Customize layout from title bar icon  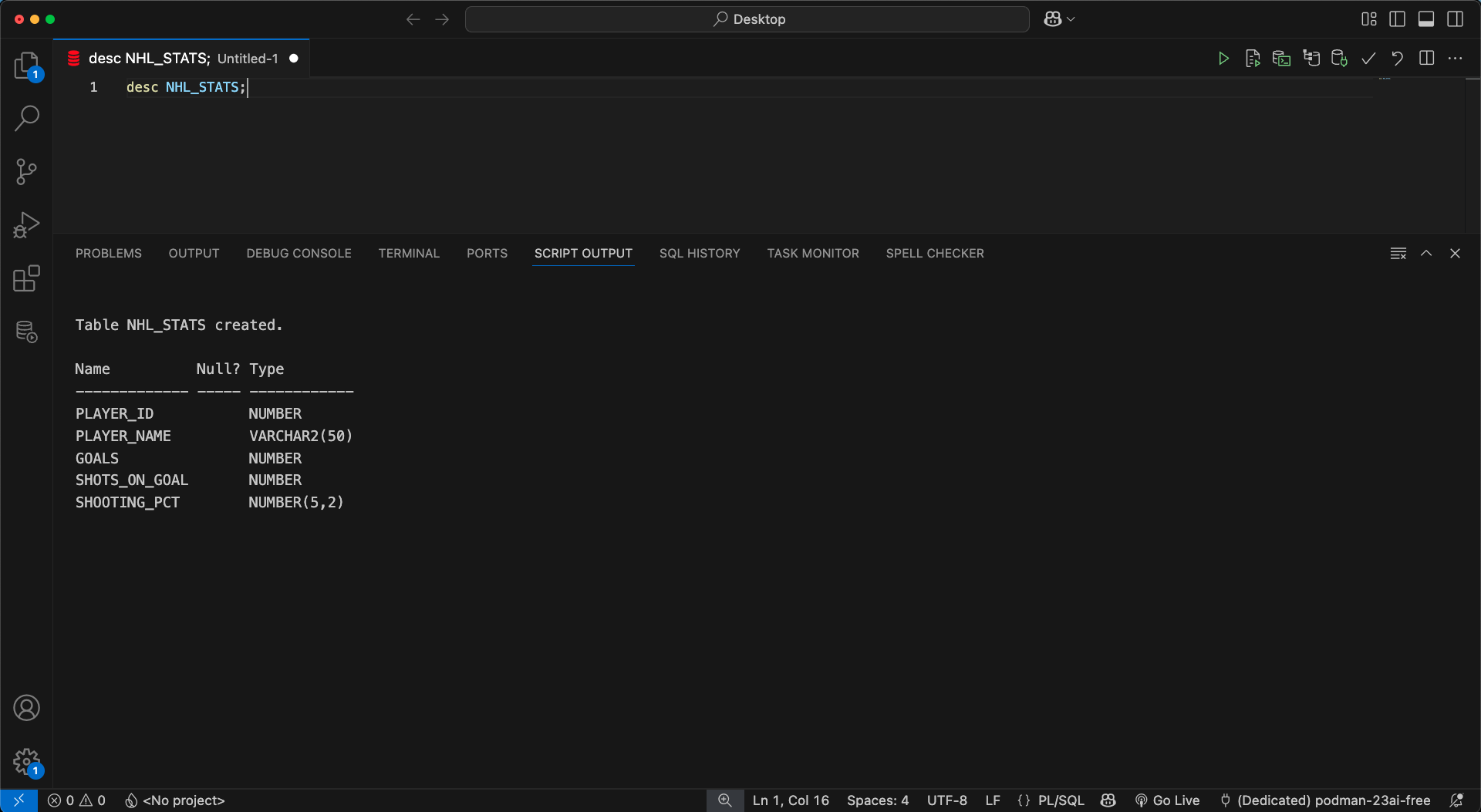pos(1369,19)
